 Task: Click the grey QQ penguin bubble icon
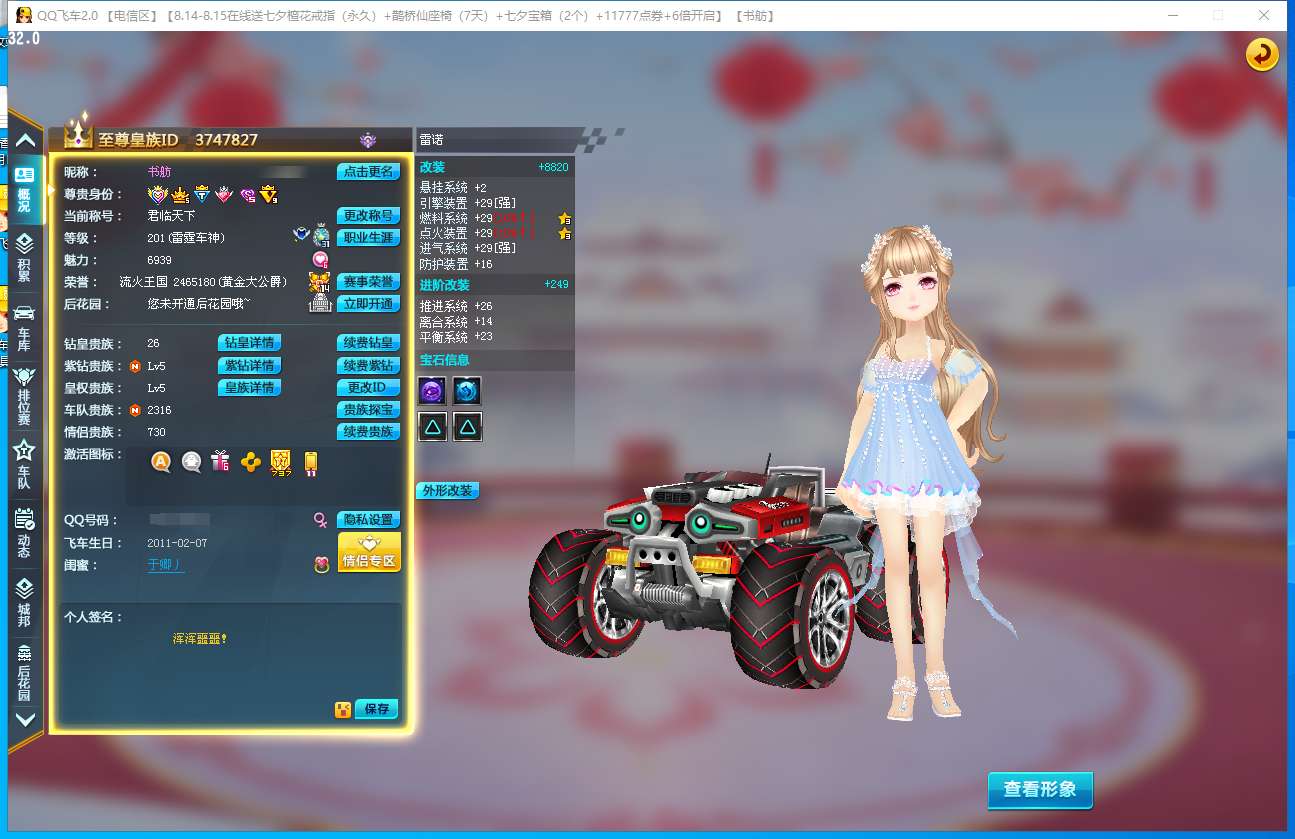click(191, 462)
